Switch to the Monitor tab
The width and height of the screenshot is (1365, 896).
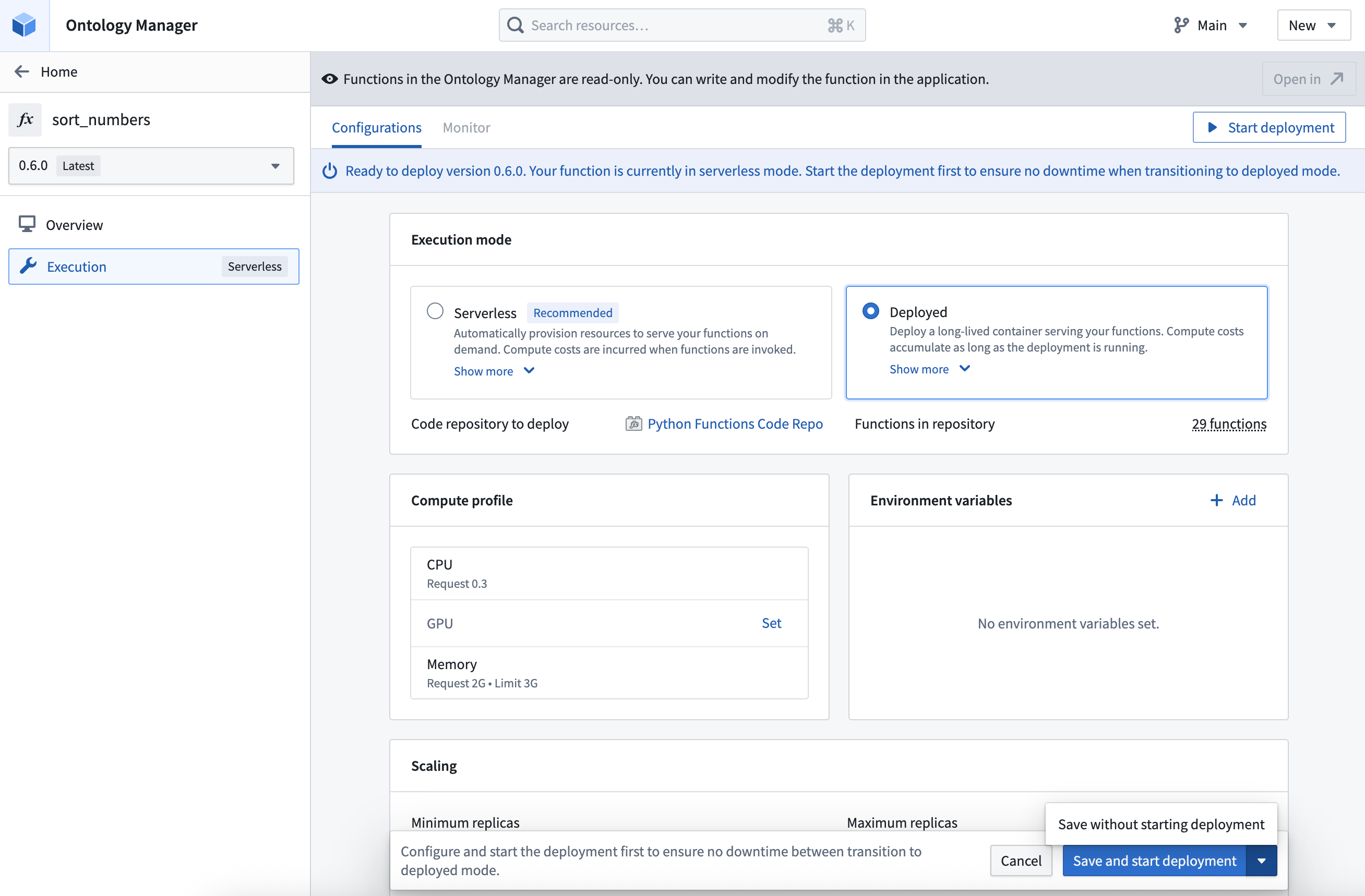point(466,127)
